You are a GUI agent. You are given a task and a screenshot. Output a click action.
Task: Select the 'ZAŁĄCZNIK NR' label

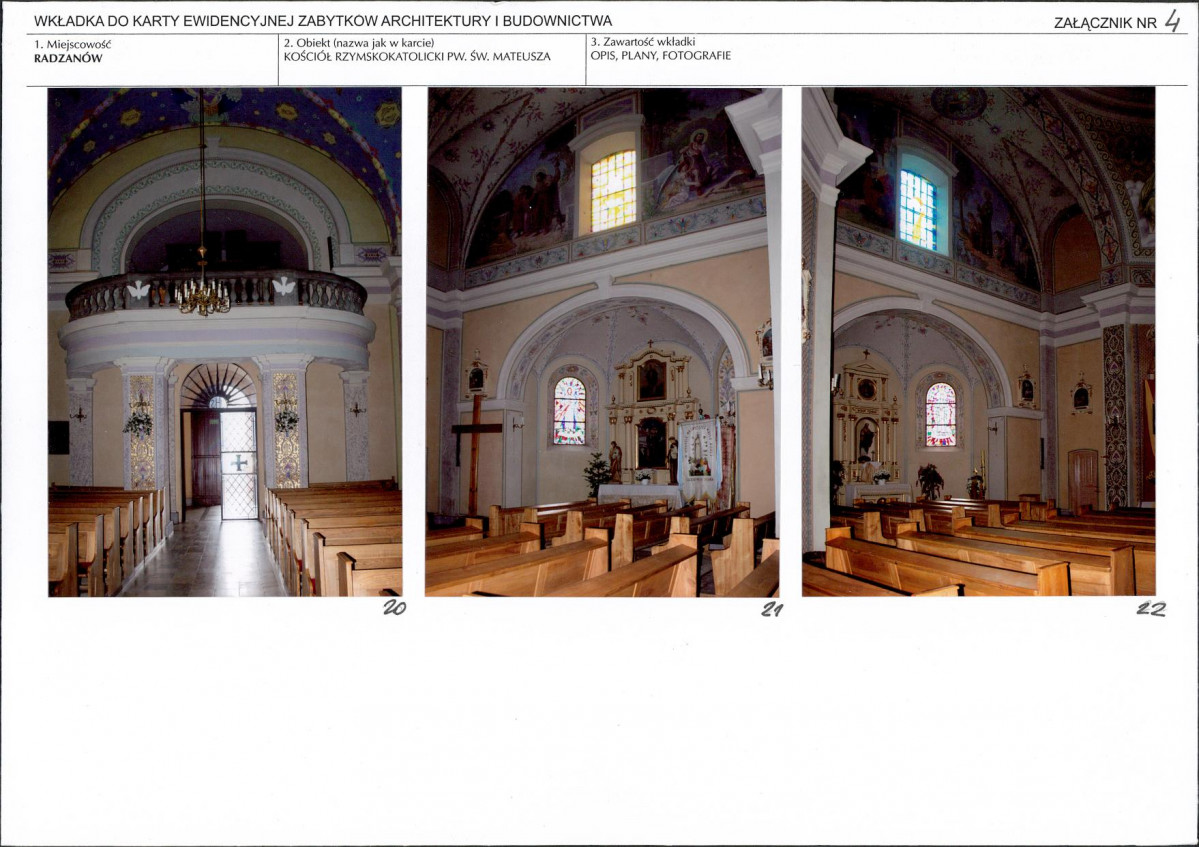click(x=1104, y=23)
